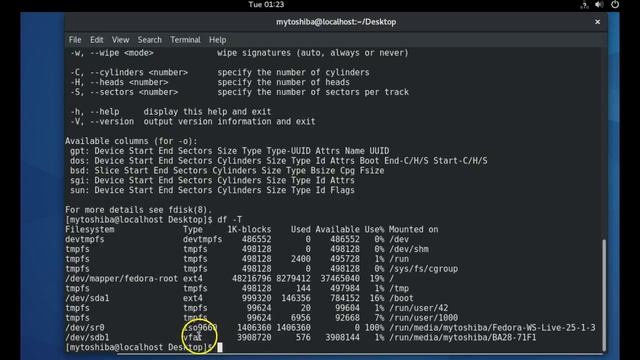Open the File menu
Image resolution: width=640 pixels, height=360 pixels.
(x=75, y=40)
